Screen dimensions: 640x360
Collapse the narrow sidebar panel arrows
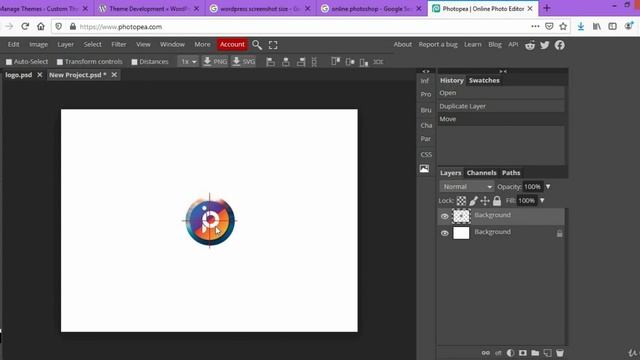coord(426,71)
